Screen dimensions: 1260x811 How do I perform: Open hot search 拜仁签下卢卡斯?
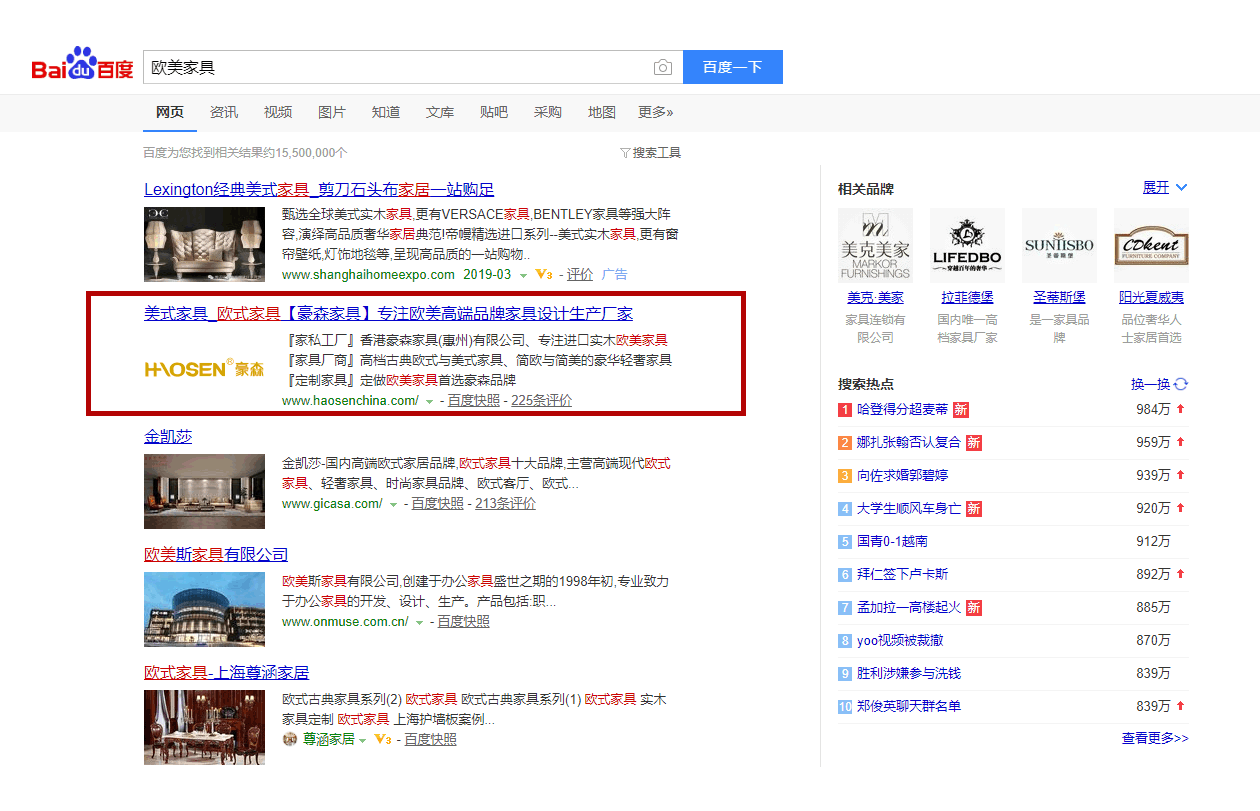click(903, 574)
